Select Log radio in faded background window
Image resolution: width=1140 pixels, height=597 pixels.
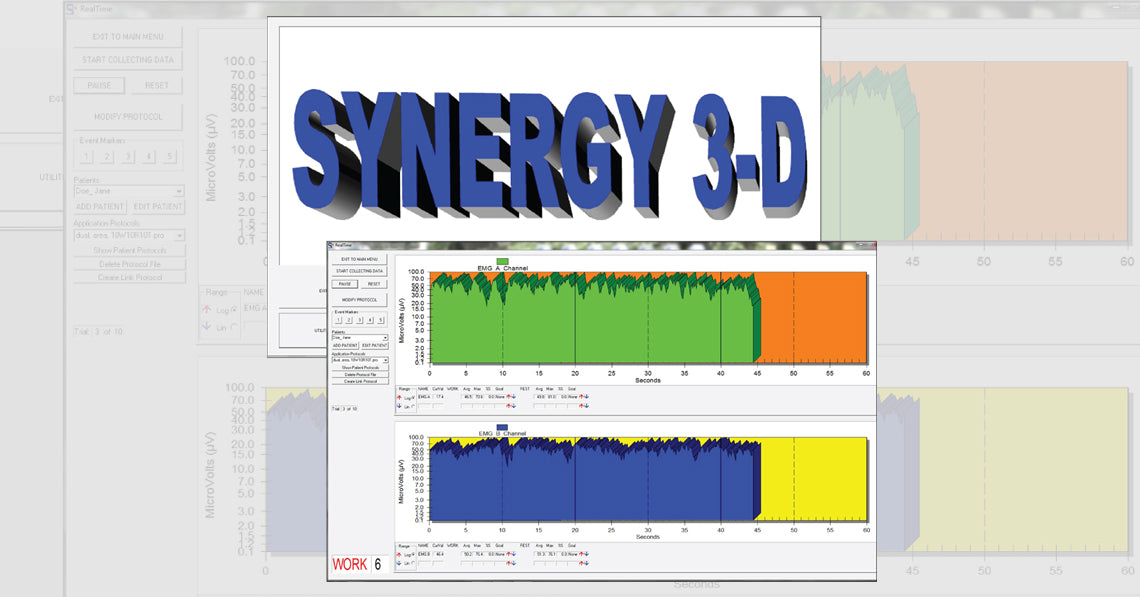coord(234,309)
